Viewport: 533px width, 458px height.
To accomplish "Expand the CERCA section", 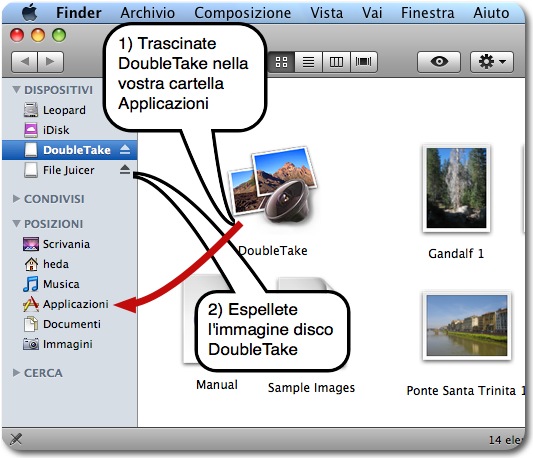I will [16, 373].
